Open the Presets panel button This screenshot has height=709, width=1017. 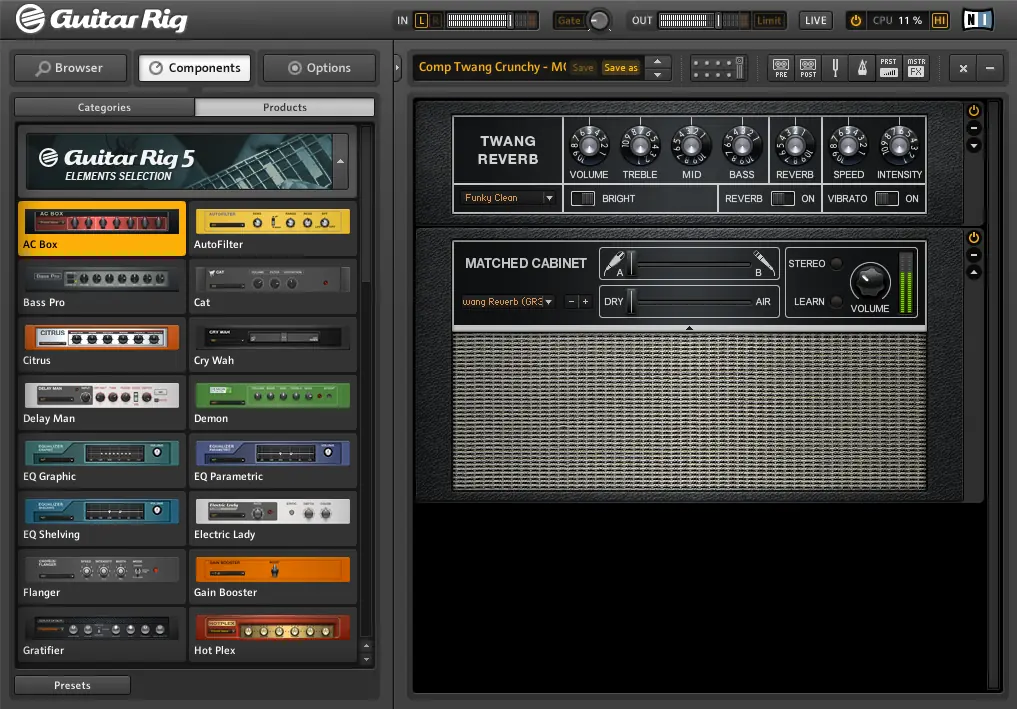click(x=72, y=685)
